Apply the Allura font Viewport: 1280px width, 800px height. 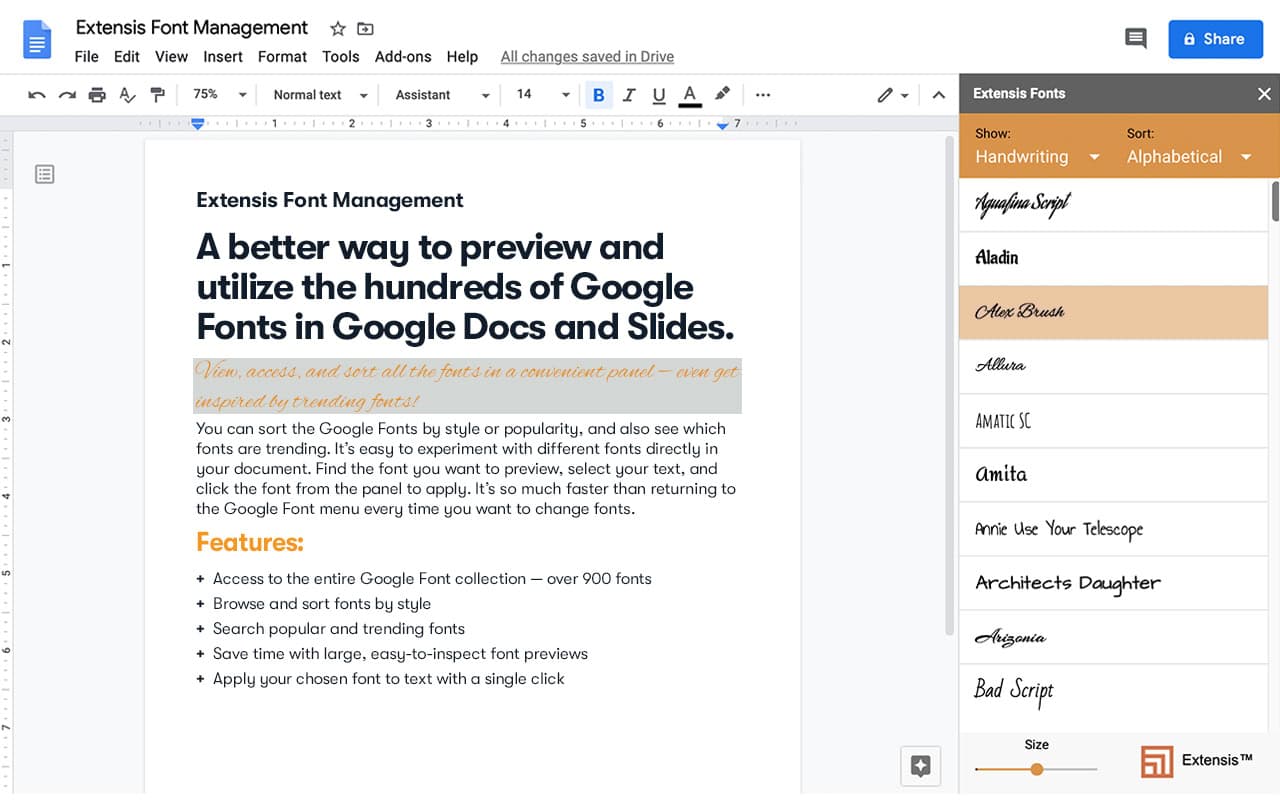tap(1113, 366)
